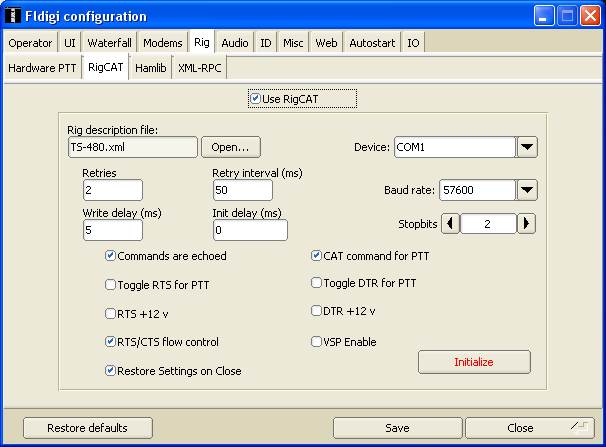Select the XML-RPC tab
606x447 pixels.
click(x=199, y=67)
